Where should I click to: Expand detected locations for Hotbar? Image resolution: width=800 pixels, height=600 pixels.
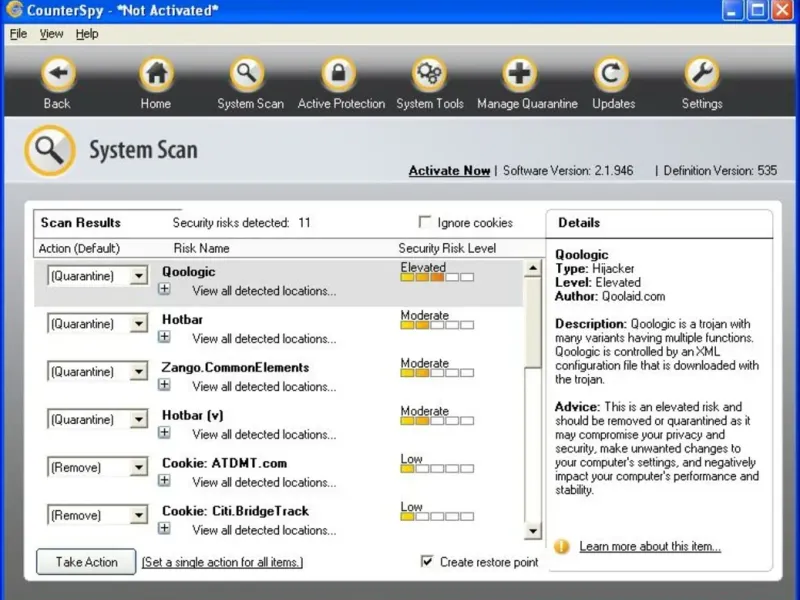[x=164, y=337]
